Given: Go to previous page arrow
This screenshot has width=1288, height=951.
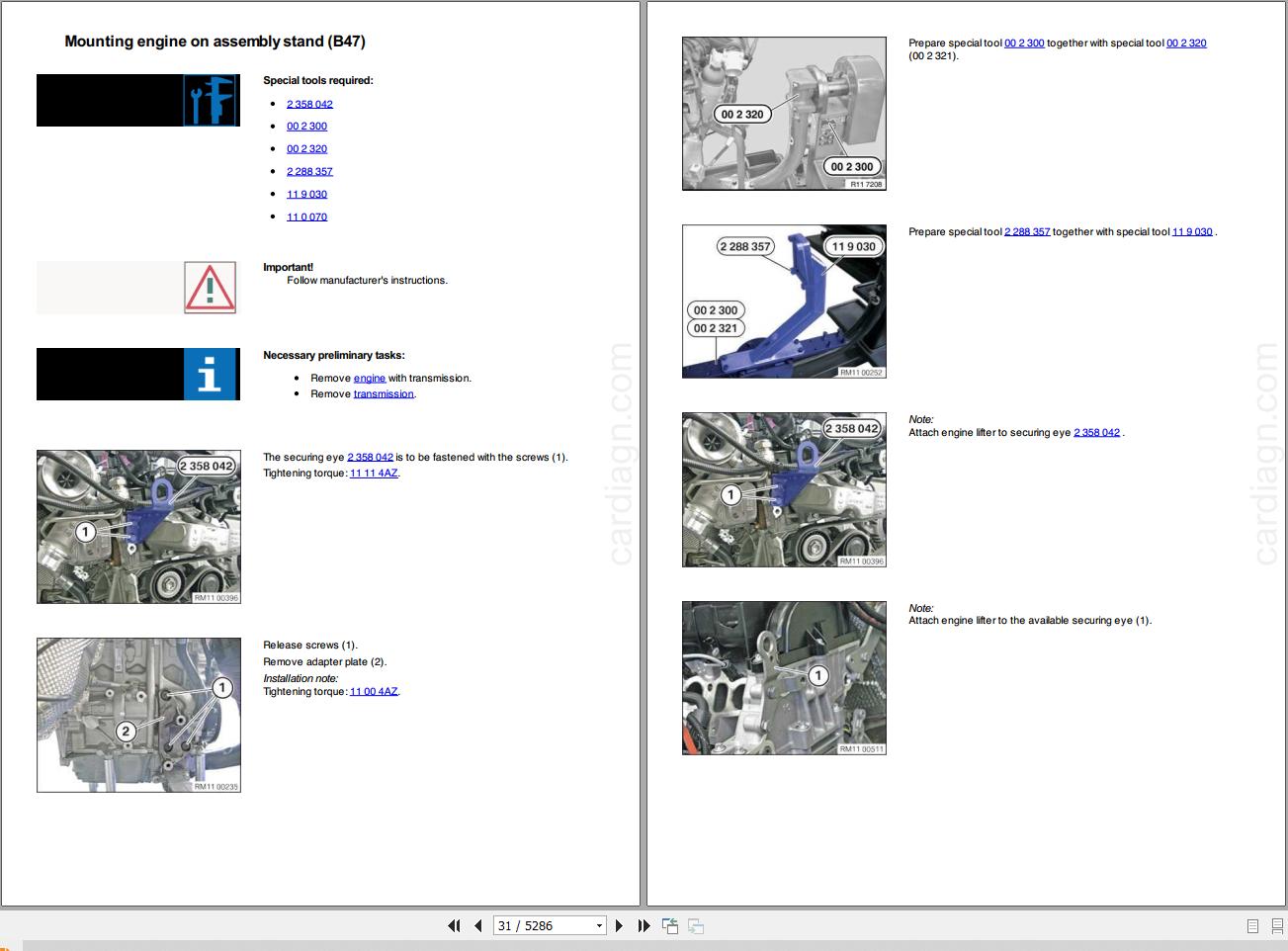Looking at the screenshot, I should coord(475,925).
